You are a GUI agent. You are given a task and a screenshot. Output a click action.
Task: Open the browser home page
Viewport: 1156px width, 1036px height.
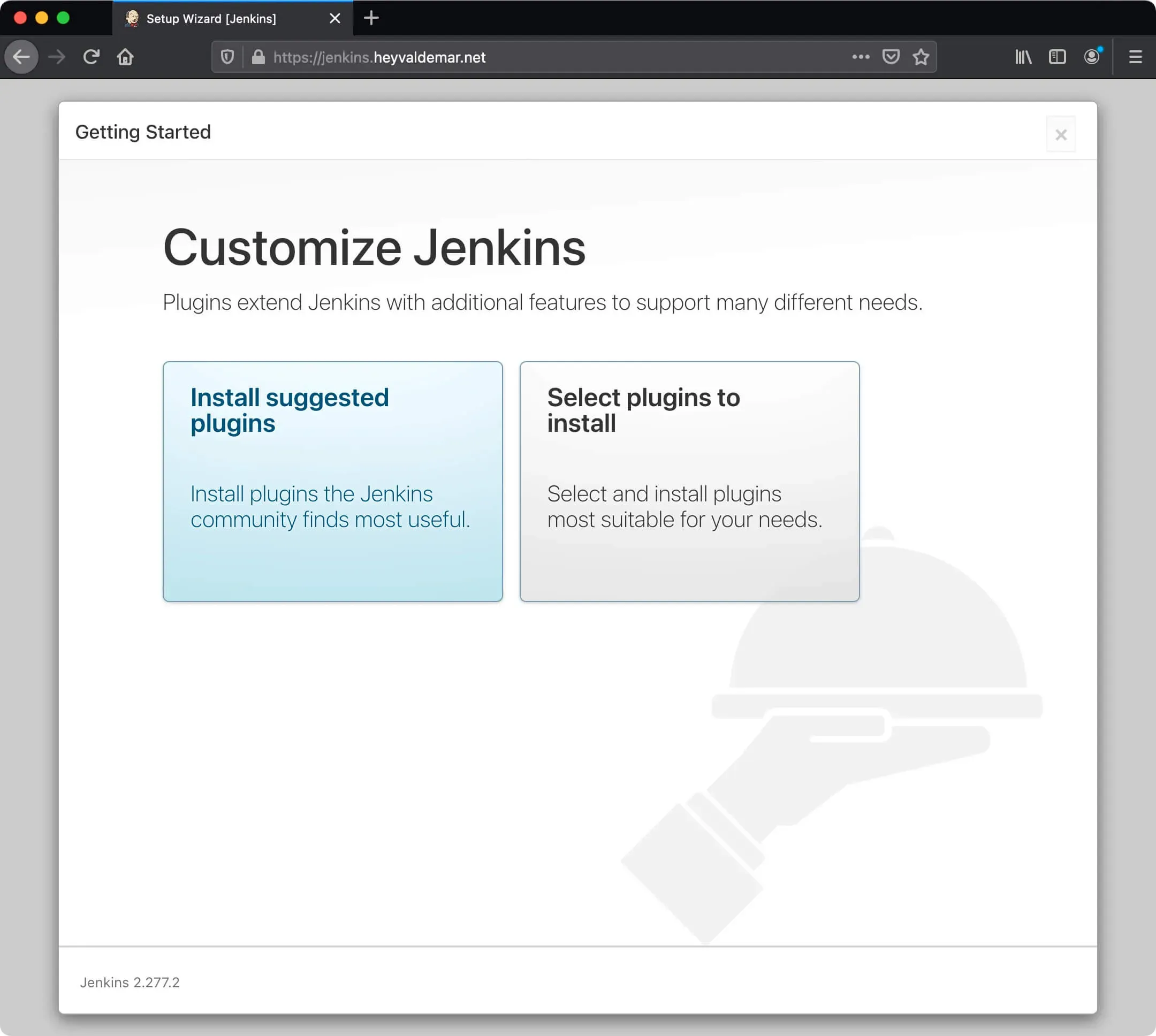[125, 57]
